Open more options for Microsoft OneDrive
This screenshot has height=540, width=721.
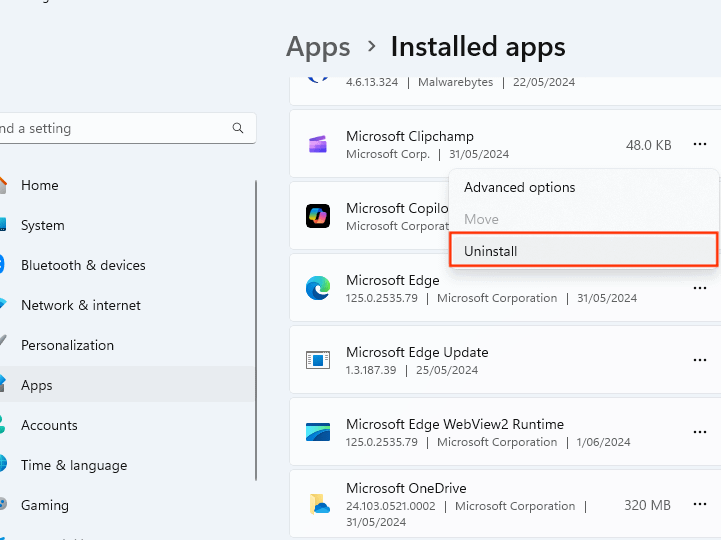pos(699,505)
